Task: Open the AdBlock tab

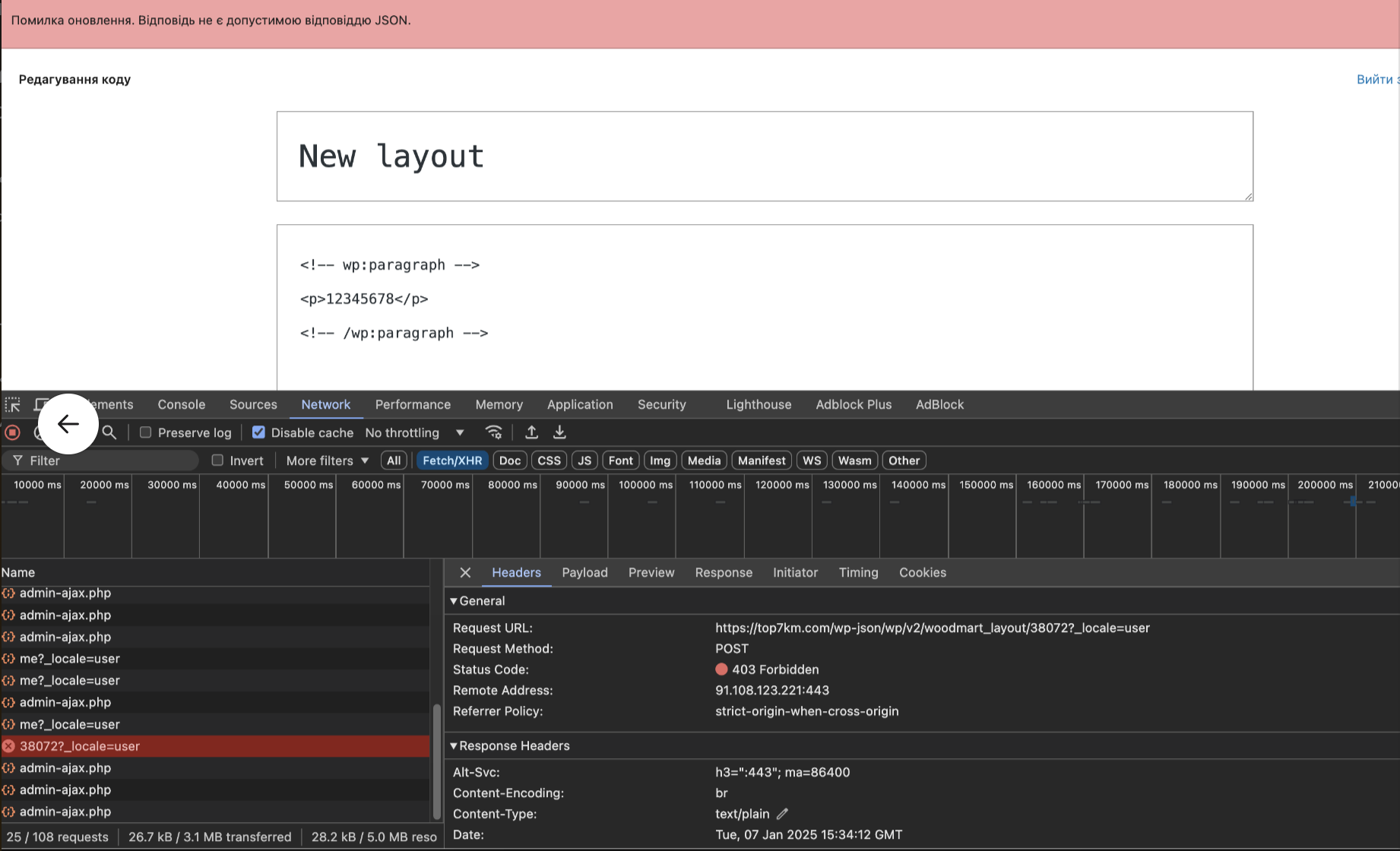Action: click(x=939, y=404)
